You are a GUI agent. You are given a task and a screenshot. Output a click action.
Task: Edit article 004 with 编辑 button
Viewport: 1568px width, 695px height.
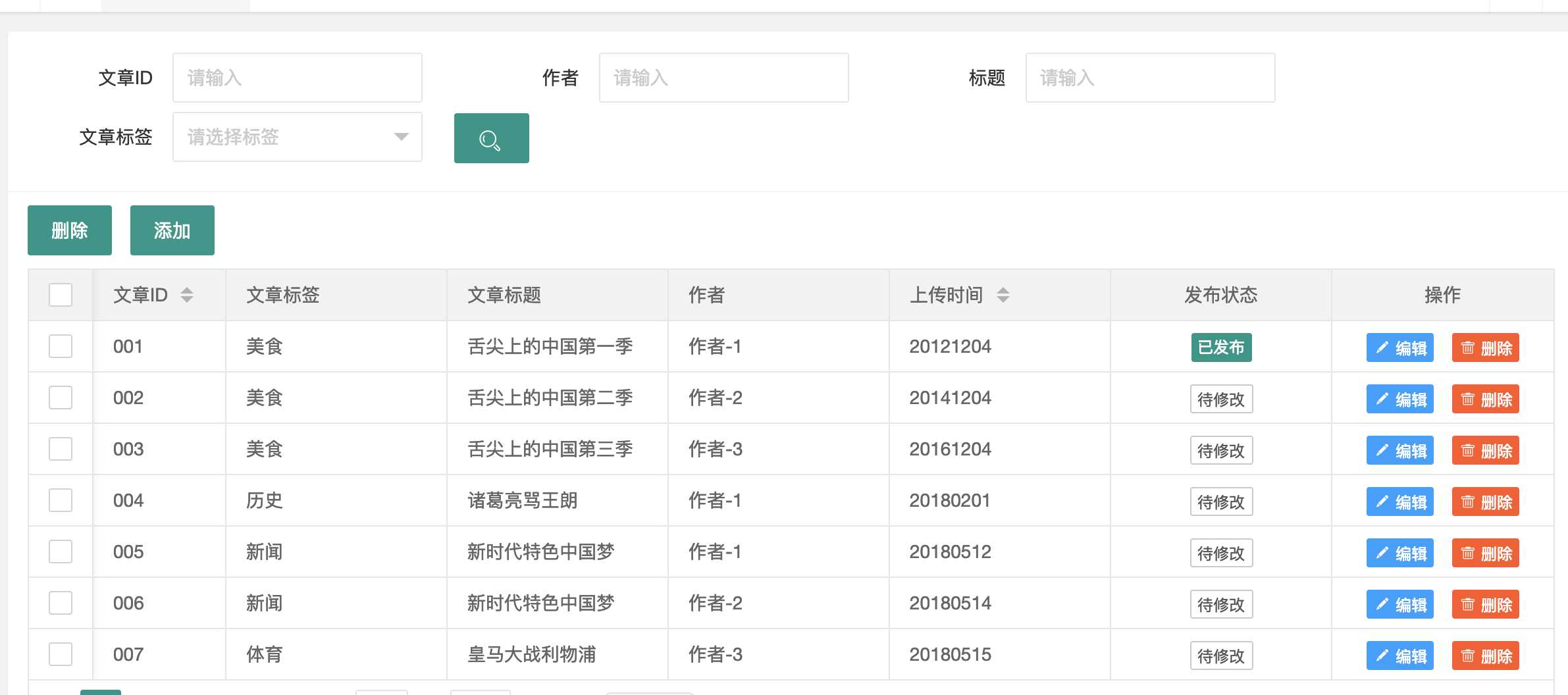point(1400,502)
